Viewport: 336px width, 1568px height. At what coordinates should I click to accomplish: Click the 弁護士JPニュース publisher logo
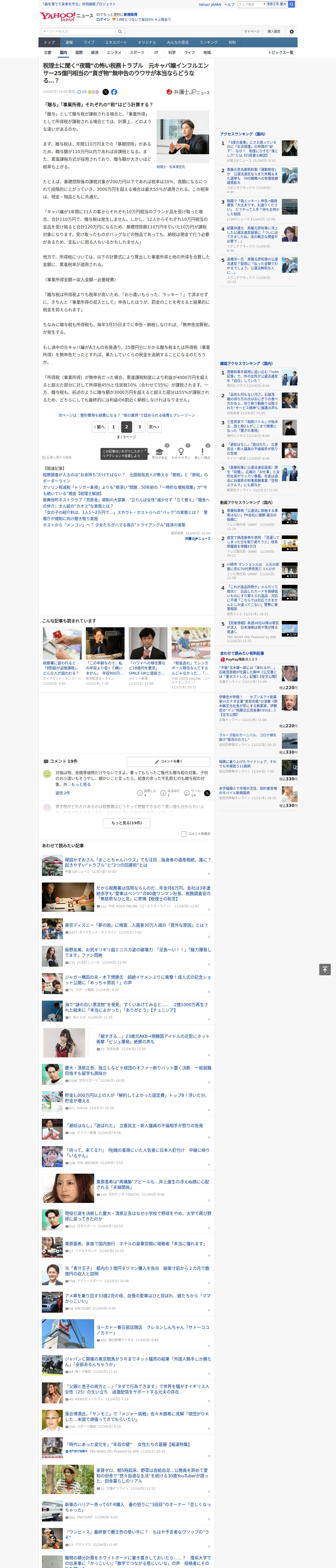[188, 92]
